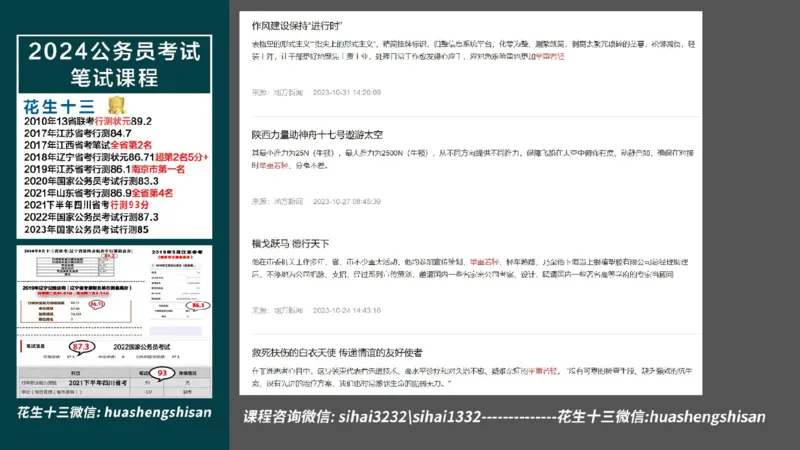Screen dimensions: 800x450
Task: Open the headline 横戈跃马 德行天下
Action: [x=290, y=243]
